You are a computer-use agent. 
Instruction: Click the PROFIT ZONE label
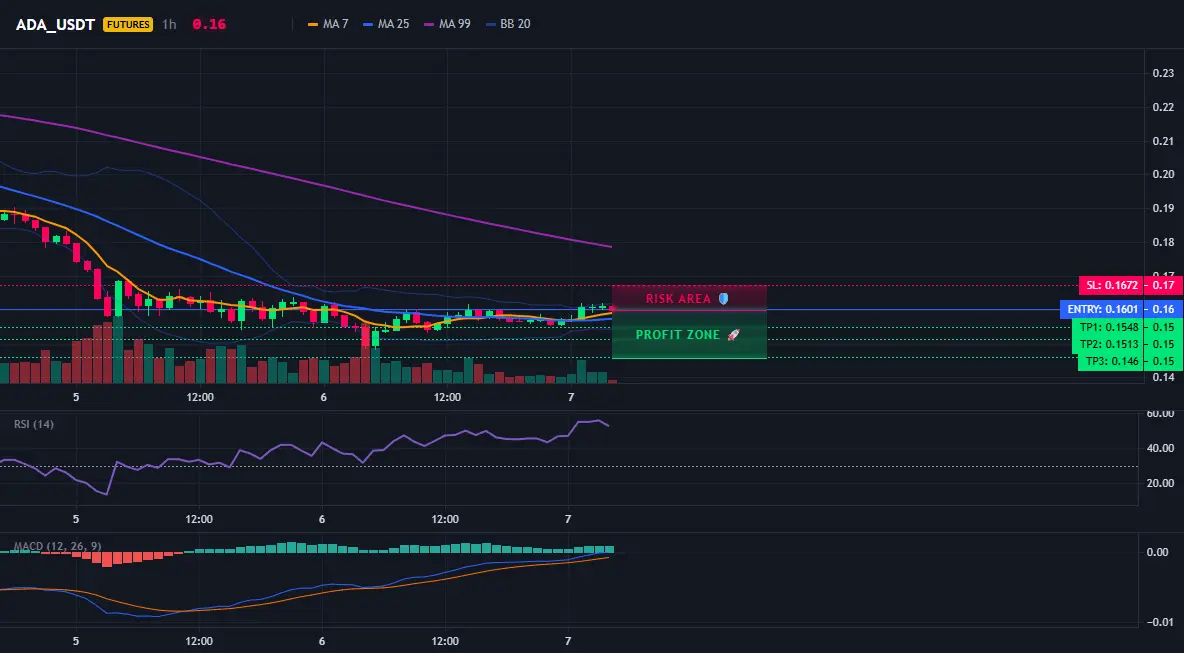[x=678, y=334]
